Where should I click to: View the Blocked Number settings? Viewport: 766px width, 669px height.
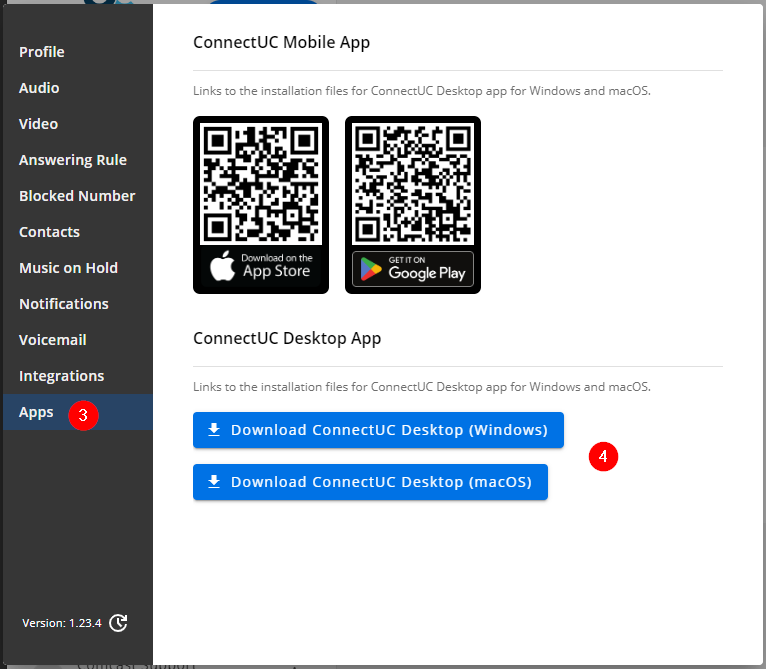[x=77, y=196]
